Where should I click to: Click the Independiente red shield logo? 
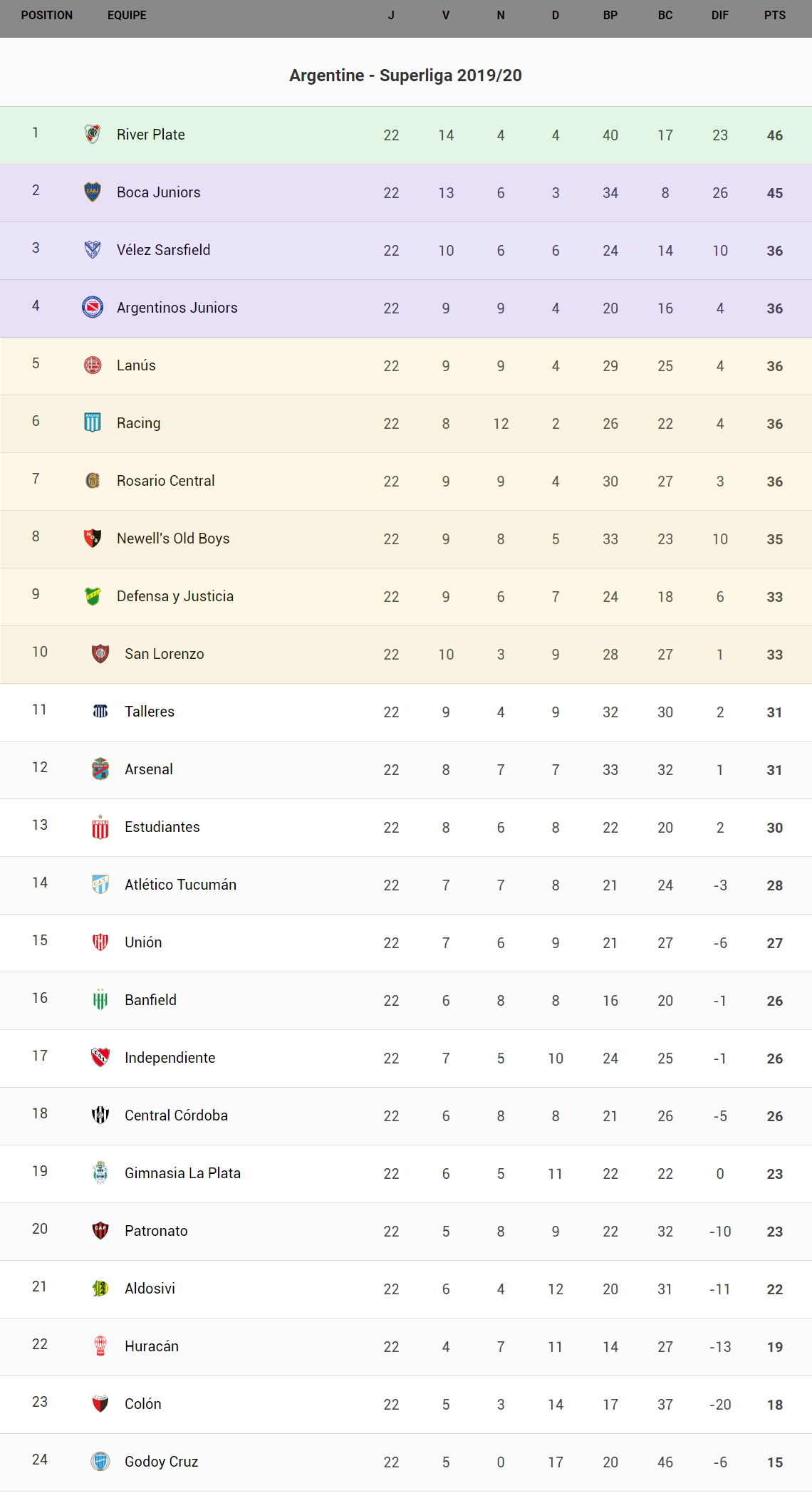pyautogui.click(x=100, y=1057)
